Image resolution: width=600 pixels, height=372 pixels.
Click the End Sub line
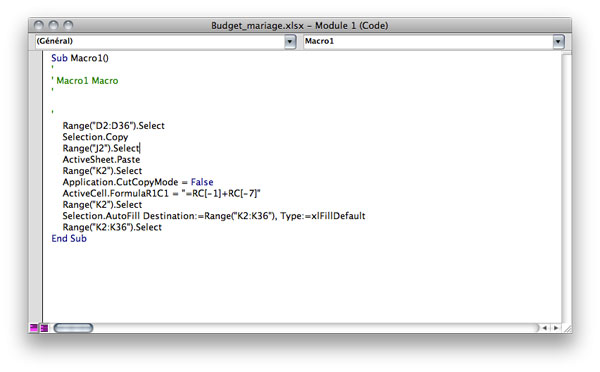[69, 238]
